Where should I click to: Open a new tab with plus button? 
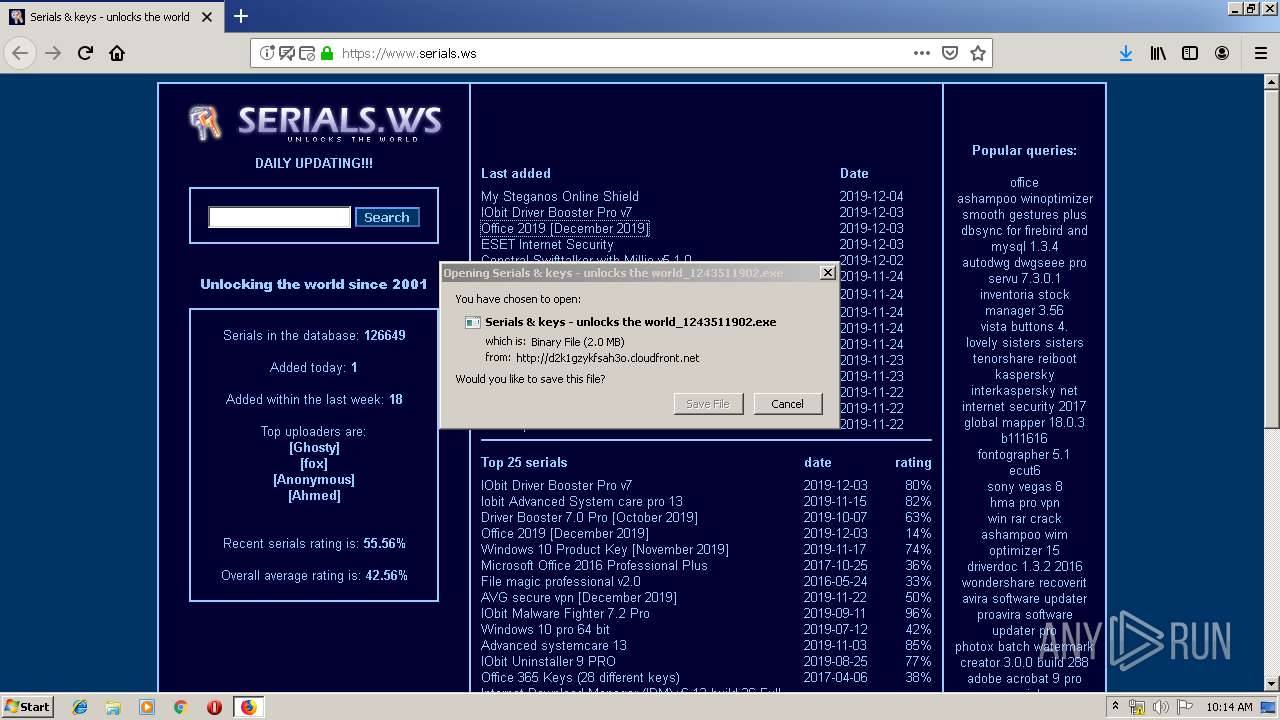[241, 16]
